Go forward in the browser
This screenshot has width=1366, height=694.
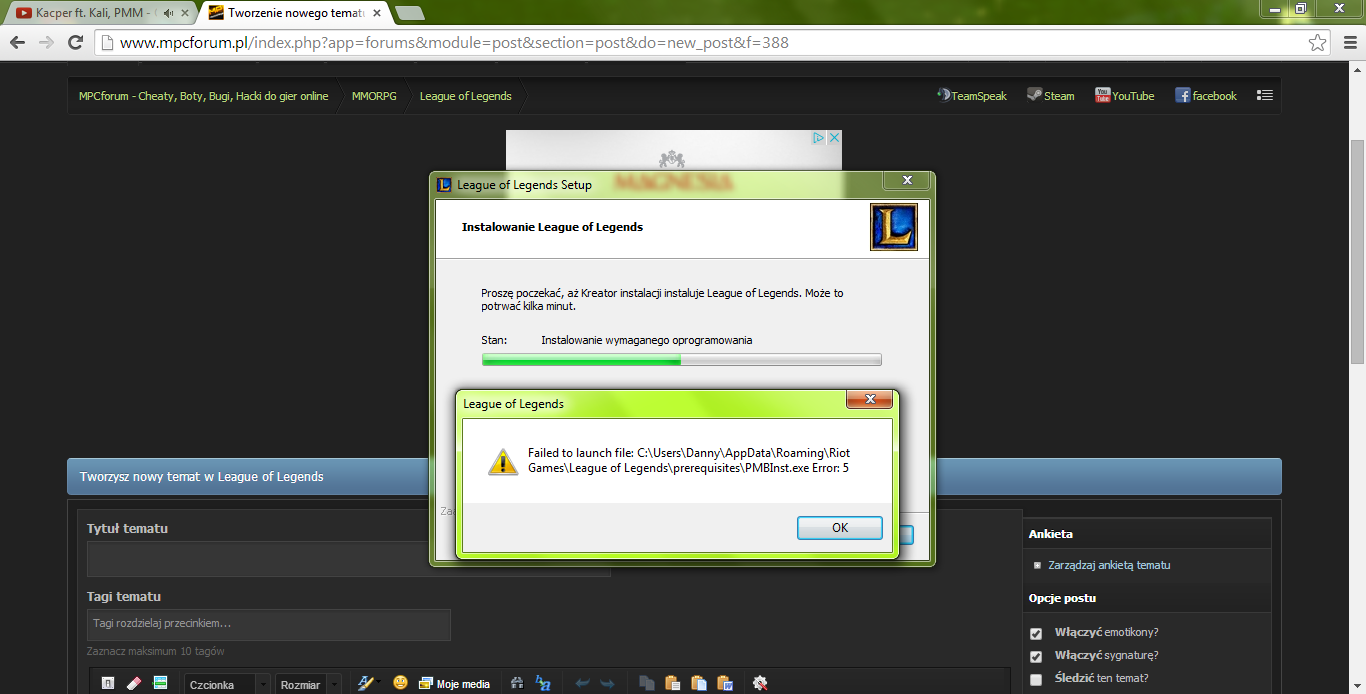pyautogui.click(x=46, y=43)
